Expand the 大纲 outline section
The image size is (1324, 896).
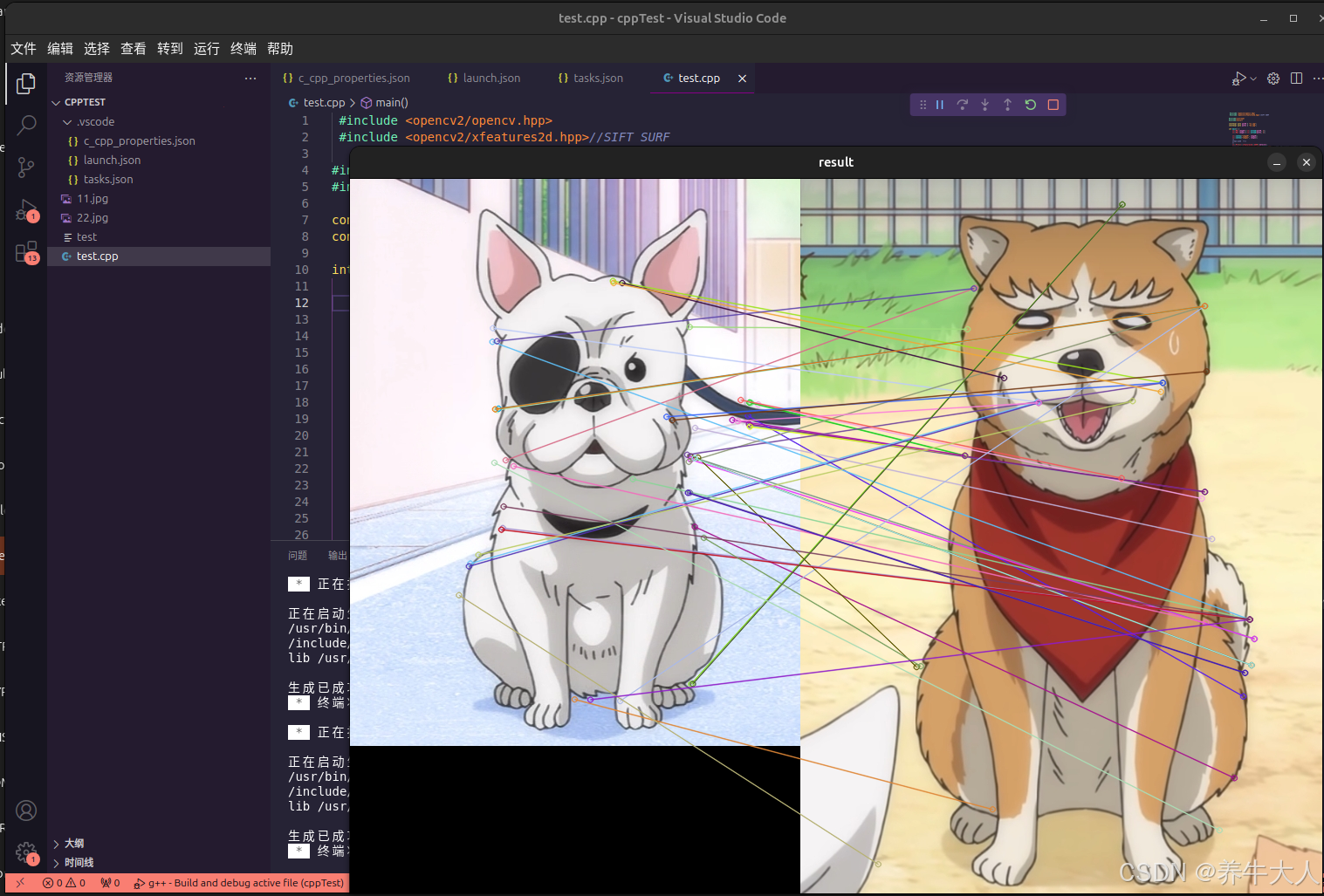pyautogui.click(x=159, y=844)
